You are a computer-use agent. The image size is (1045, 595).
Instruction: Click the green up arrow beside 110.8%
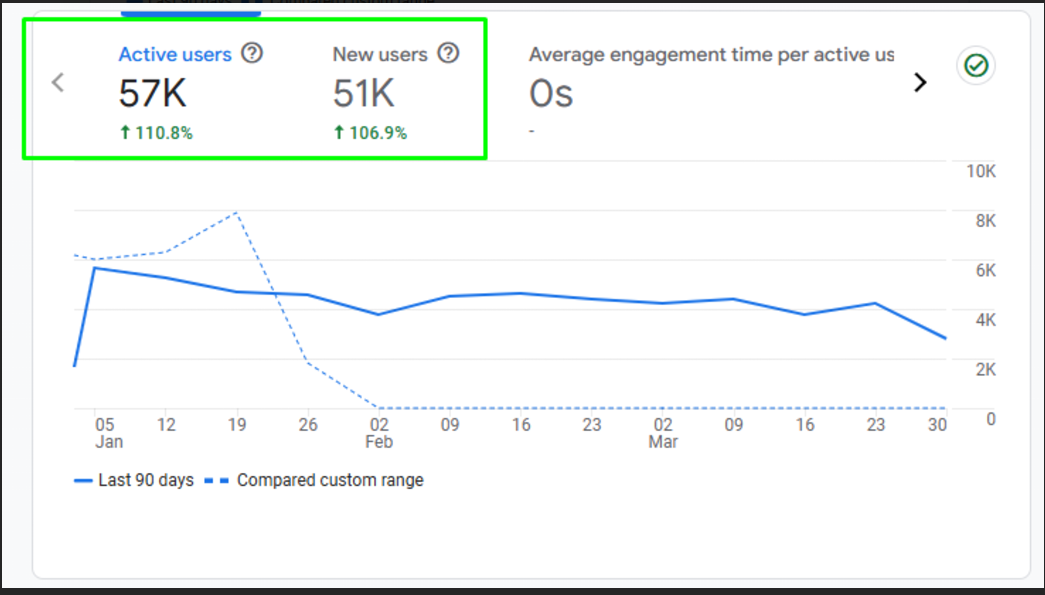coord(125,132)
